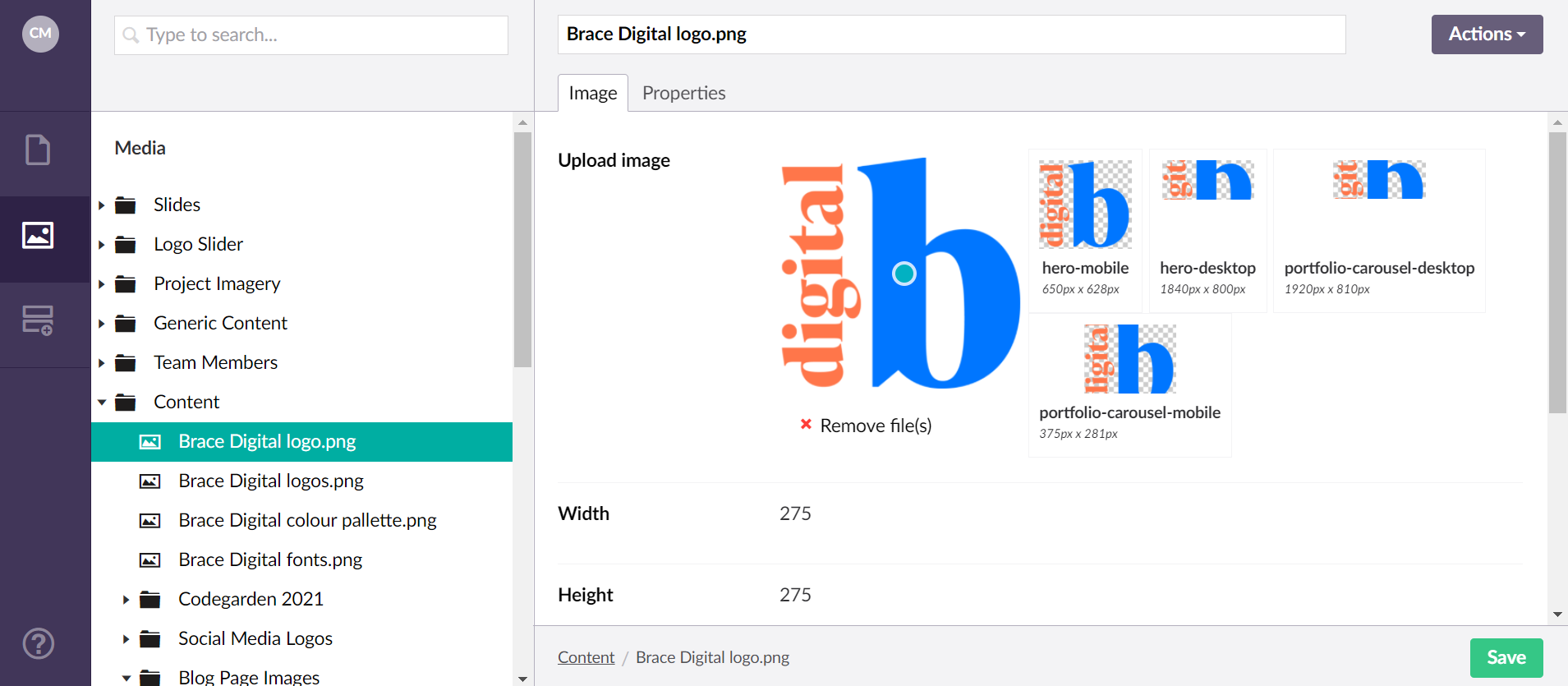Expand the Codegarden 2021 folder arrow
The image size is (1568, 686).
126,599
